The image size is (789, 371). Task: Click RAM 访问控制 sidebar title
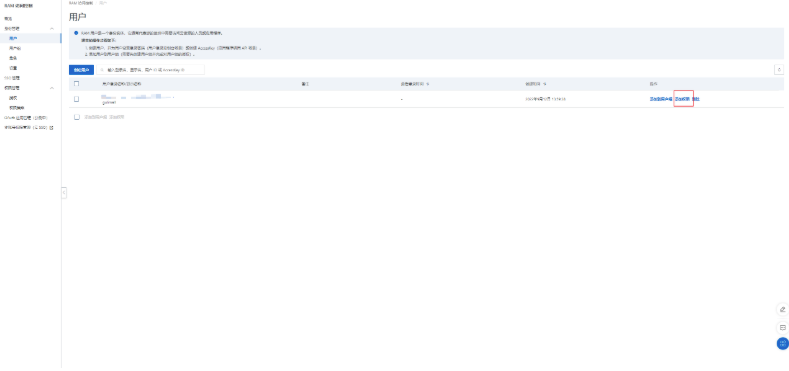pyautogui.click(x=19, y=6)
